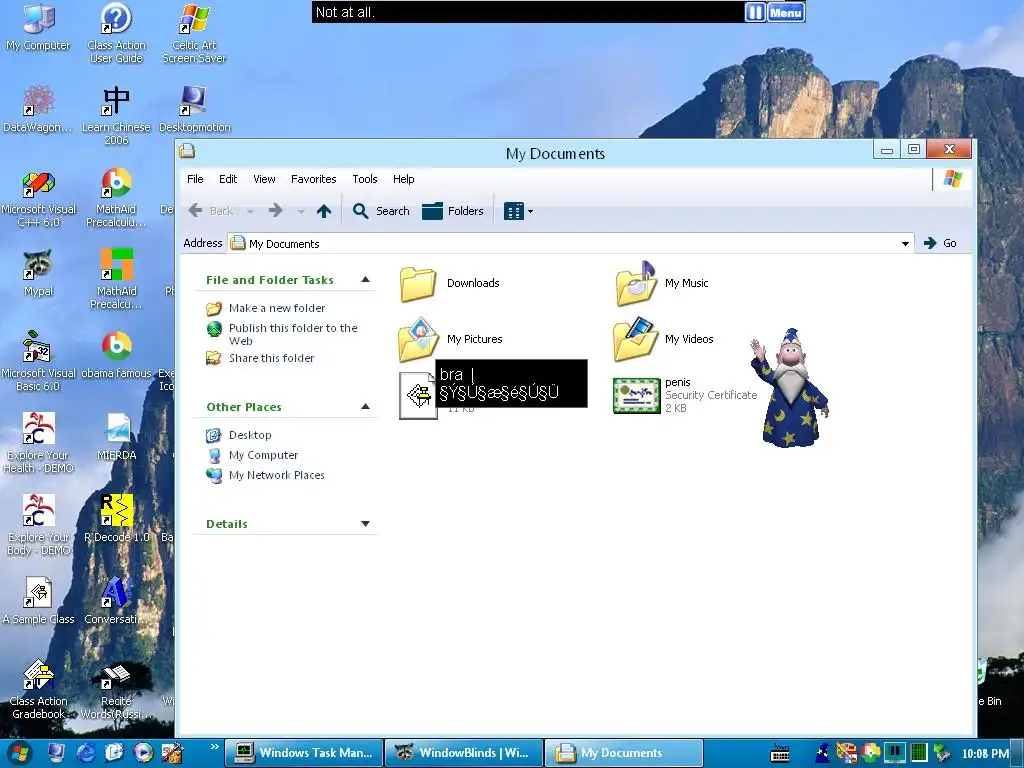Switch to WindowBlinds taskbar button
This screenshot has height=768, width=1024.
click(464, 753)
